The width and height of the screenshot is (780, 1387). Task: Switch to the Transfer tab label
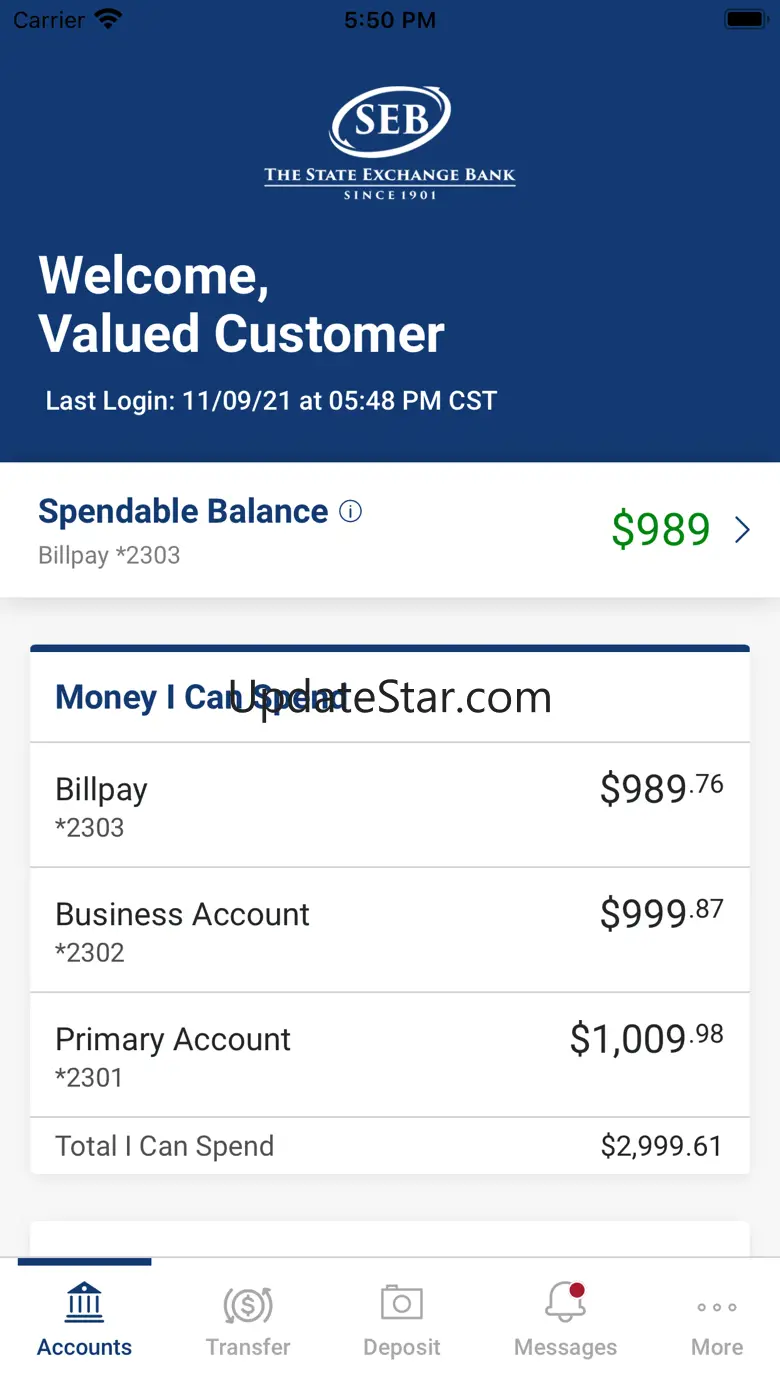click(x=248, y=1347)
